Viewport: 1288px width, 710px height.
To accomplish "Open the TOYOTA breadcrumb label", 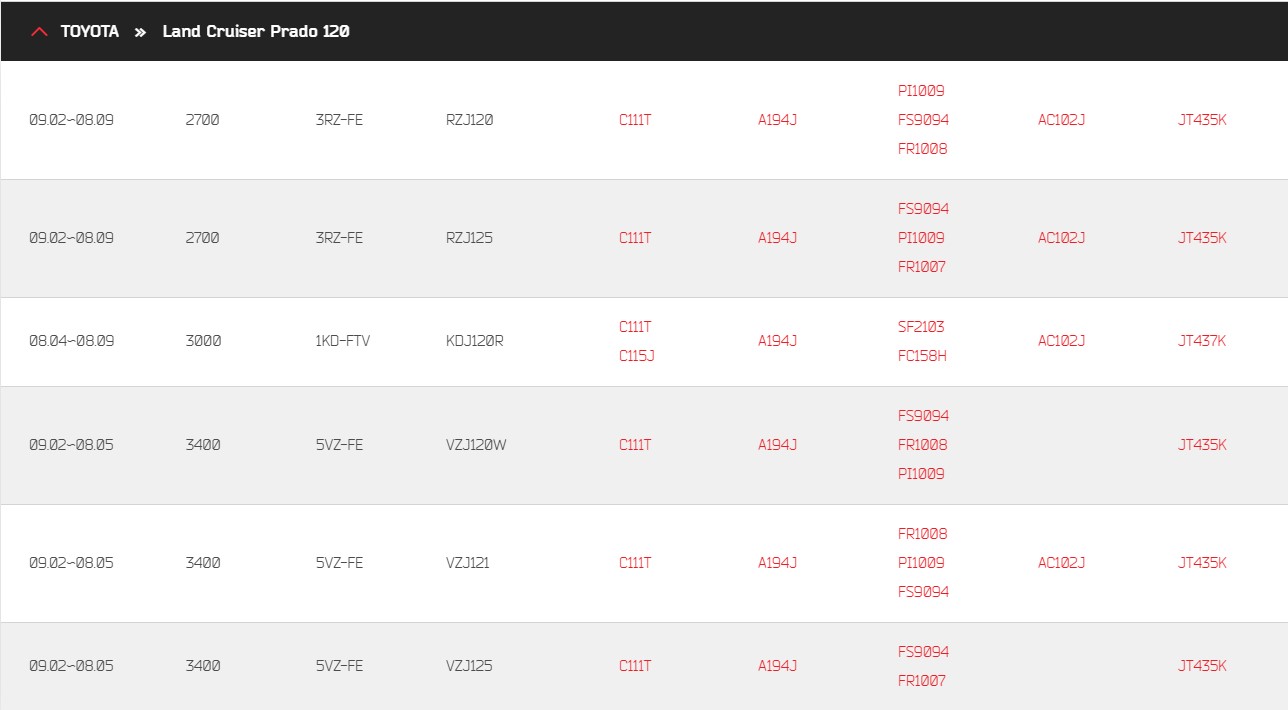I will coord(90,32).
